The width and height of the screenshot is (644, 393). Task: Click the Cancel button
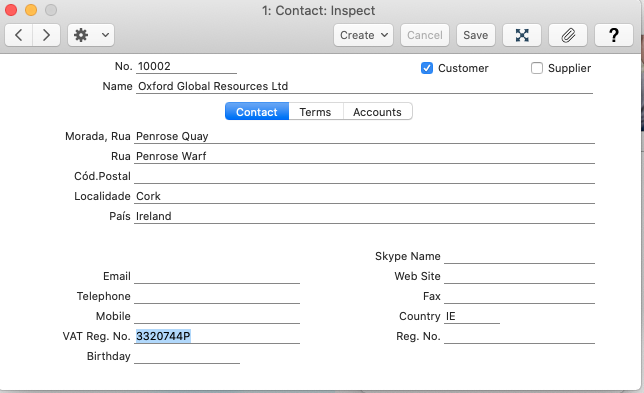[425, 35]
